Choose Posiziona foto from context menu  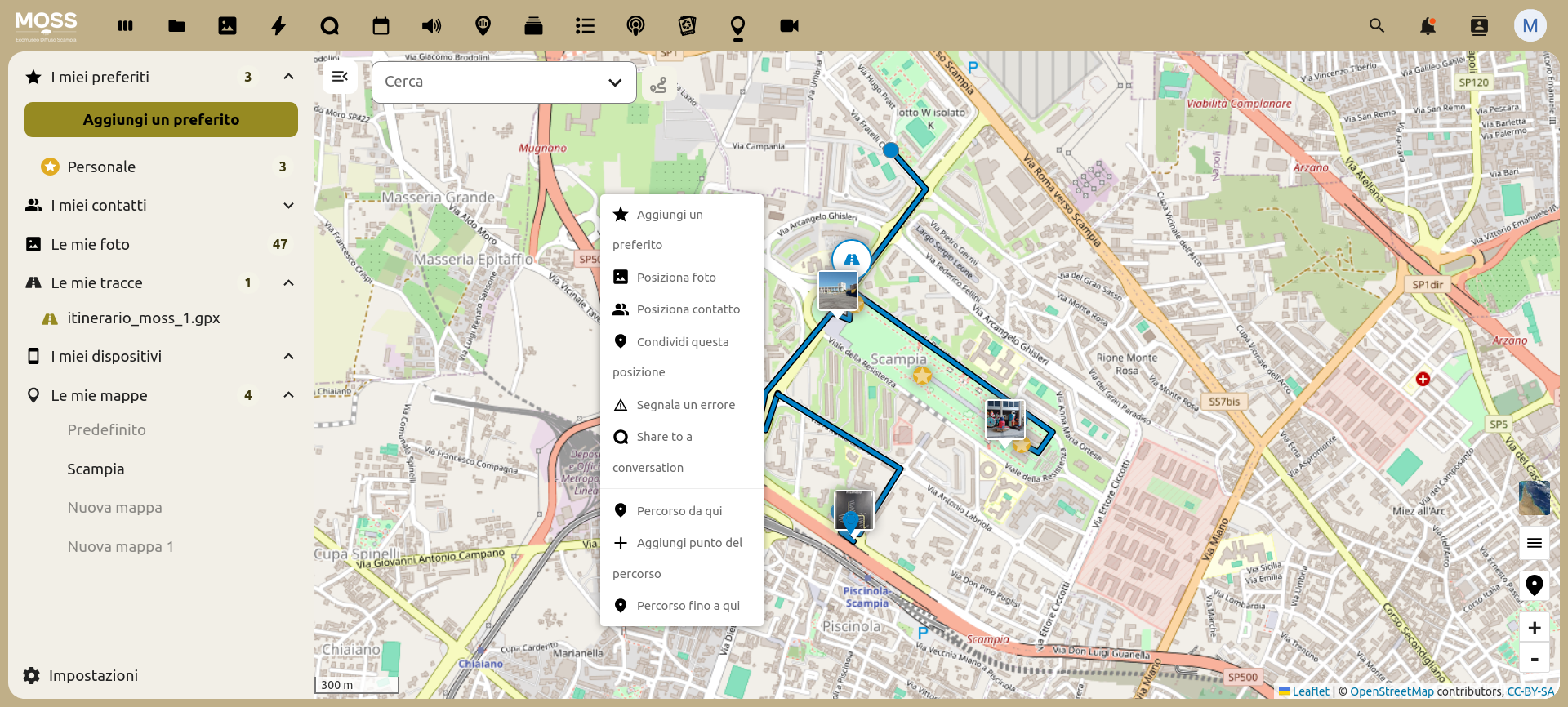pos(675,278)
